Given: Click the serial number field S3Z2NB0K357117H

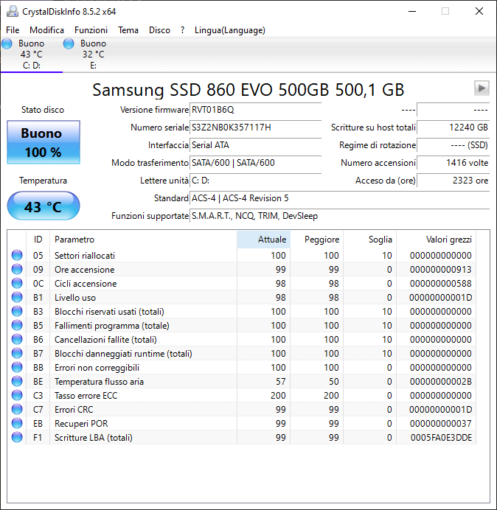Looking at the screenshot, I should [255, 127].
